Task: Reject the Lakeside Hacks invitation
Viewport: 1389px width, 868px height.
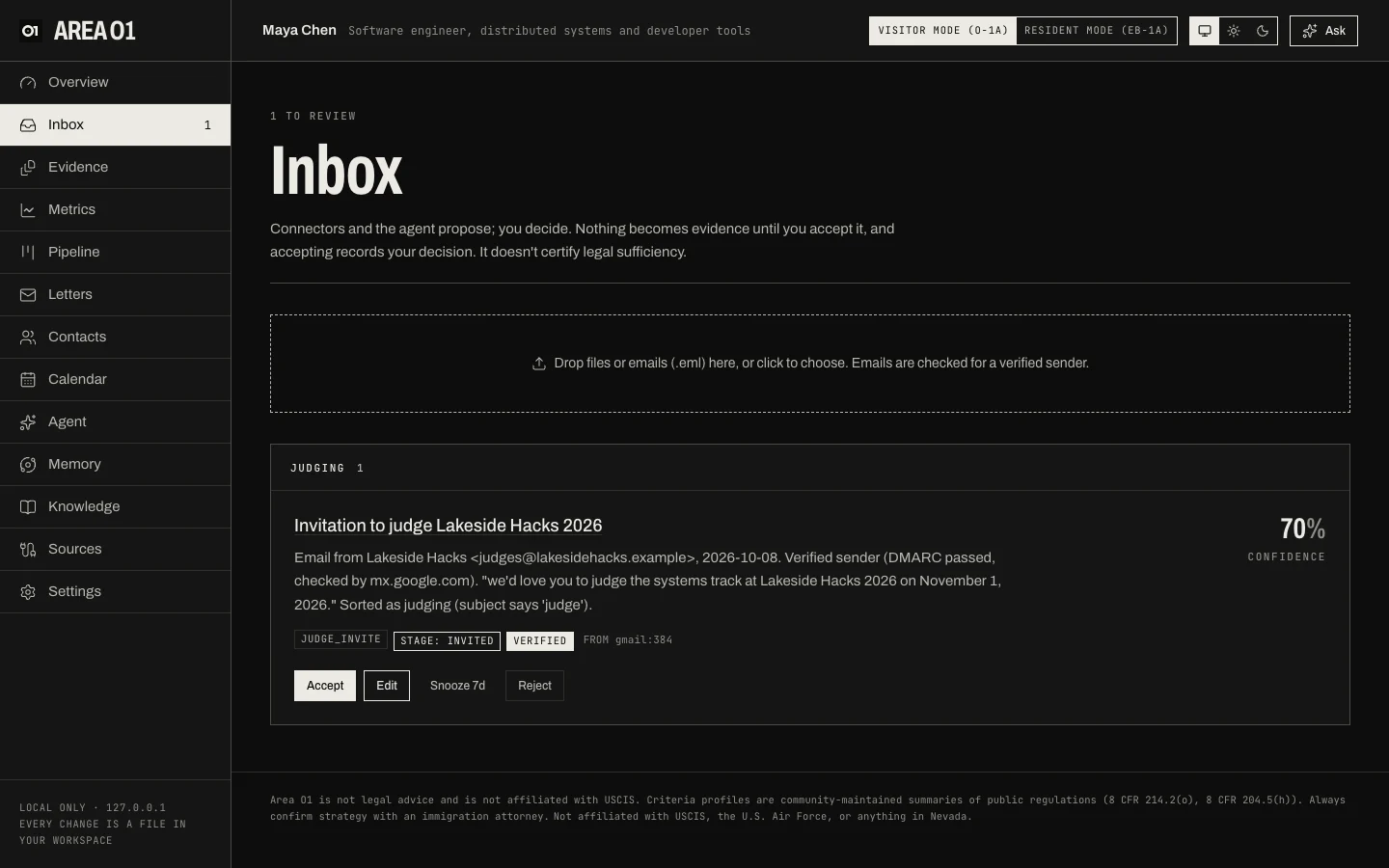Action: coord(534,686)
